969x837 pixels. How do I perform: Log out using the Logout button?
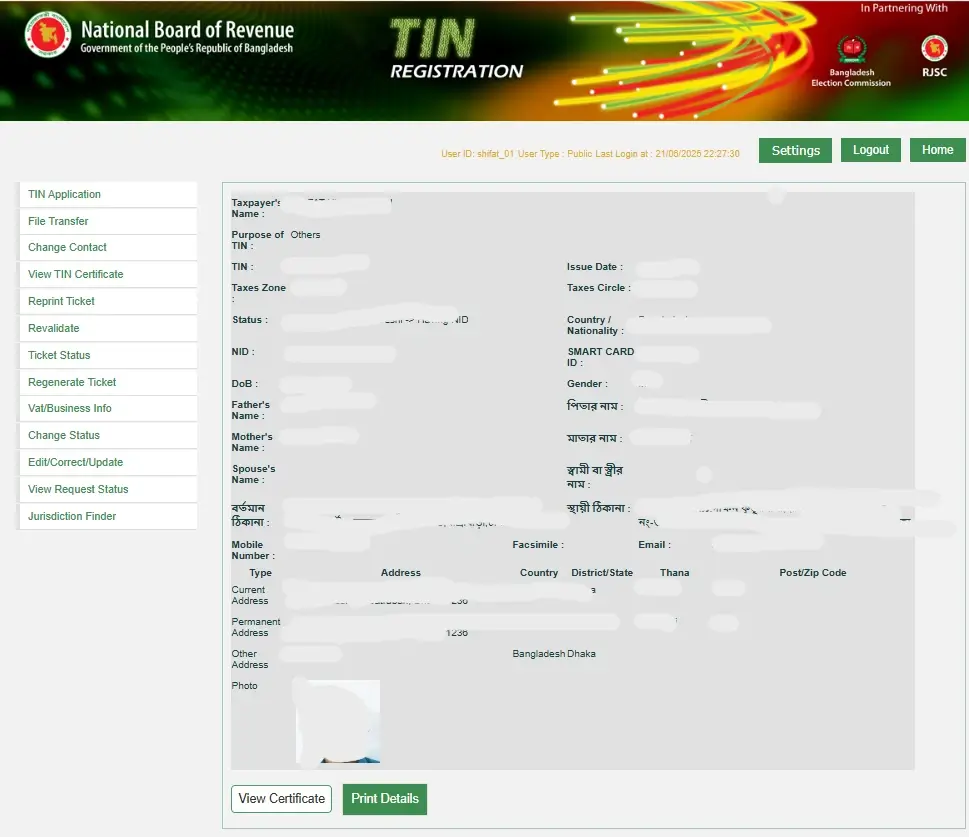(870, 150)
